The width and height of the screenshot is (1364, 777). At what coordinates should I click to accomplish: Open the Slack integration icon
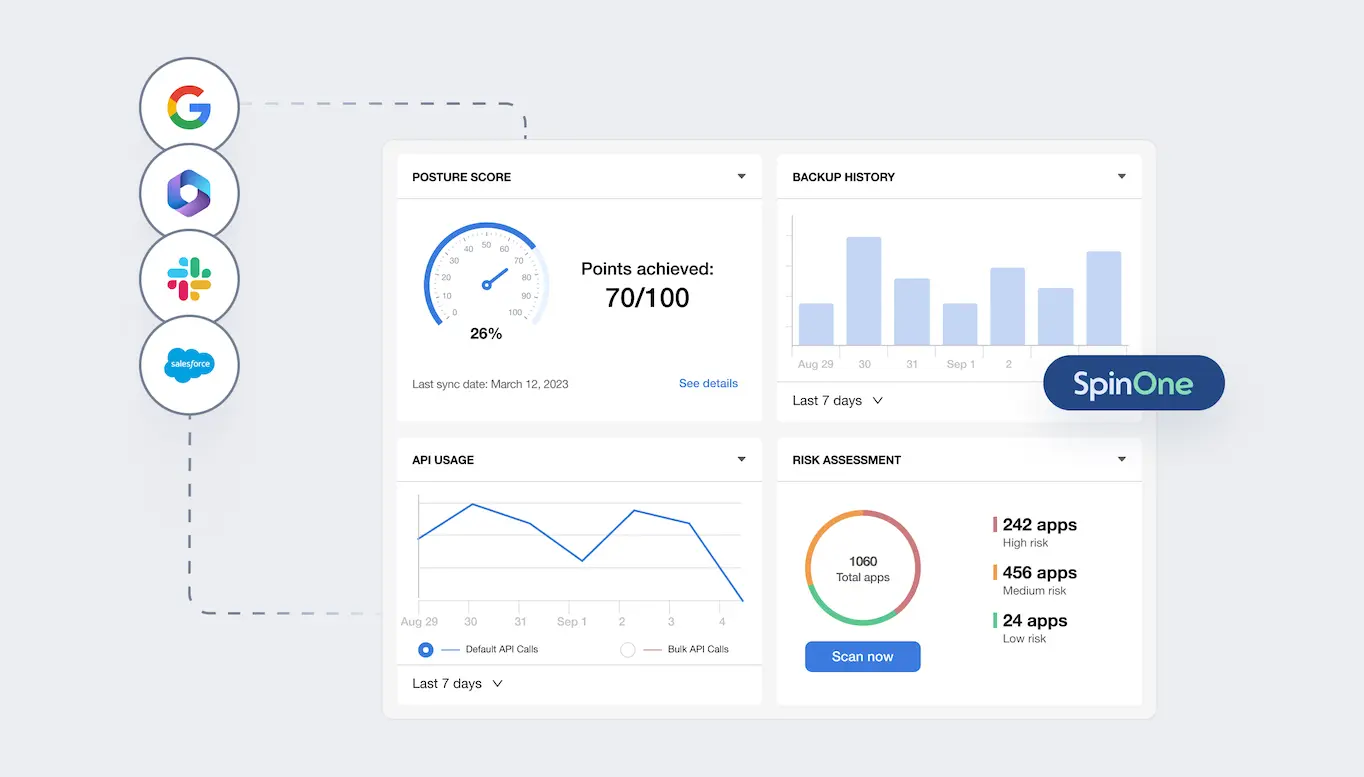tap(189, 279)
